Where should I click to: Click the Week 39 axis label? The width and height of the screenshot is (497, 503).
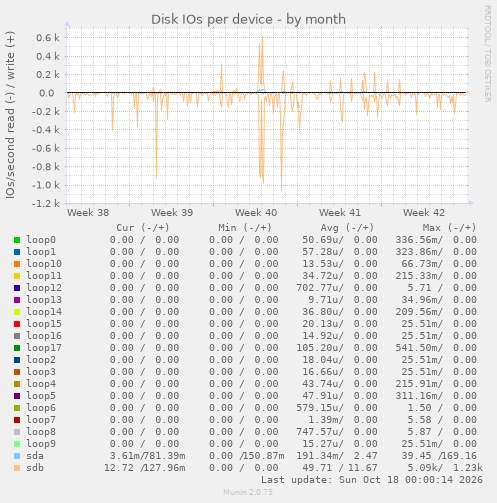coord(172,213)
